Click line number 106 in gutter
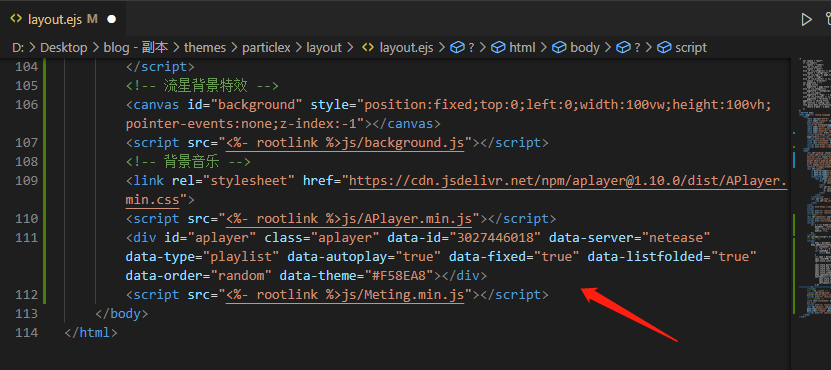 coord(27,104)
